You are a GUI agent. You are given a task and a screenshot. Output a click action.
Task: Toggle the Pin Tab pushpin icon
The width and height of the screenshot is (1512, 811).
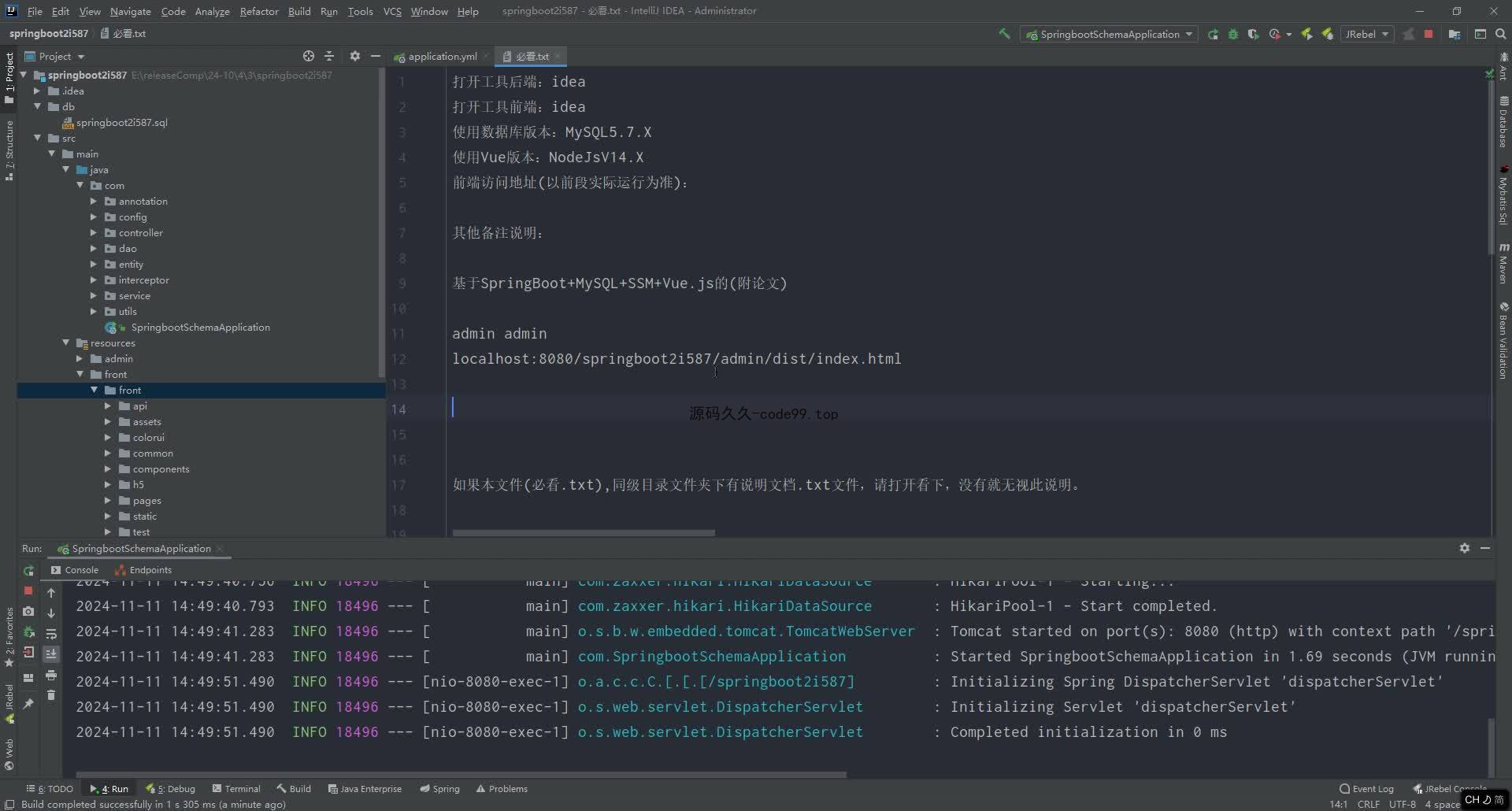click(28, 703)
